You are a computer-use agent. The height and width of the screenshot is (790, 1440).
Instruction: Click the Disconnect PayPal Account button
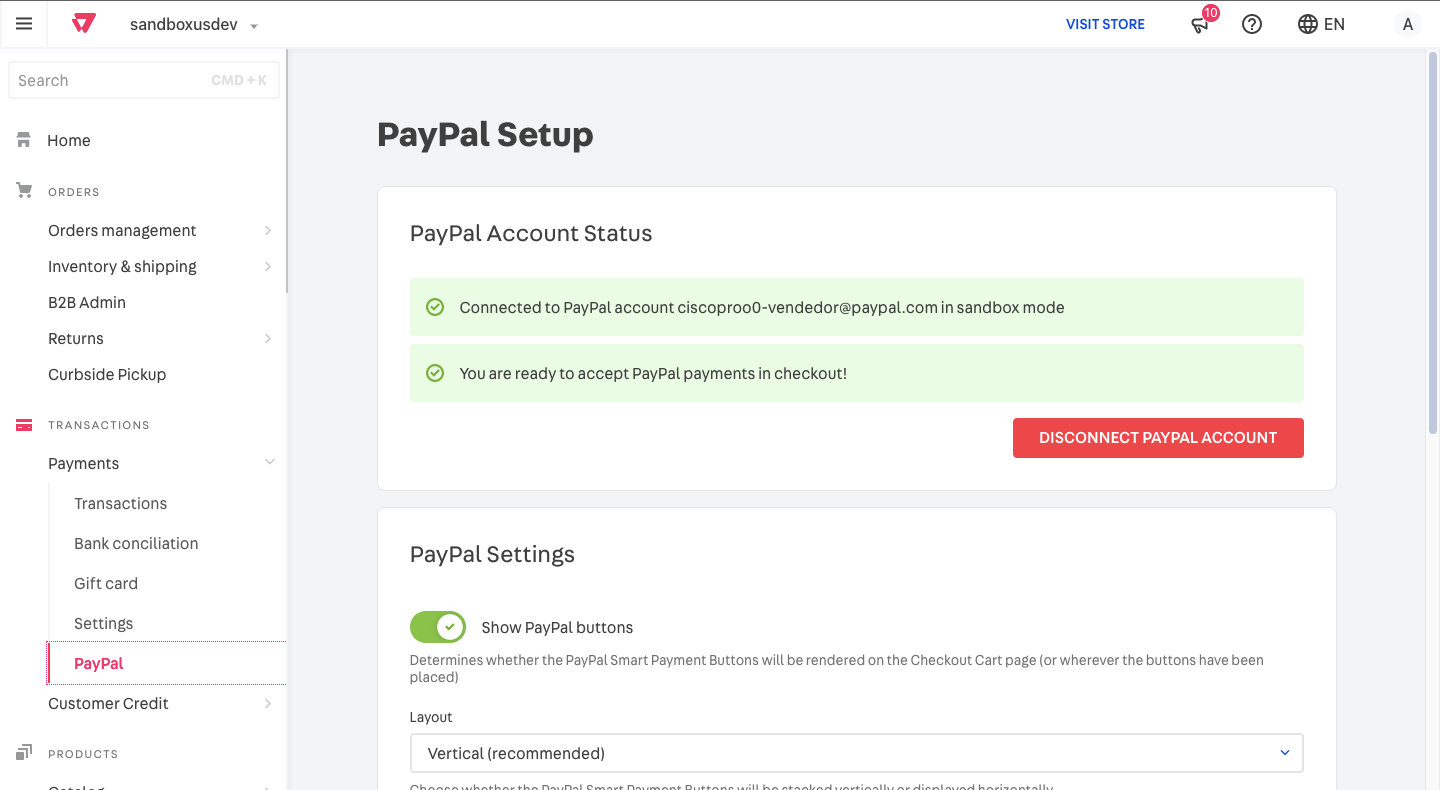tap(1157, 437)
